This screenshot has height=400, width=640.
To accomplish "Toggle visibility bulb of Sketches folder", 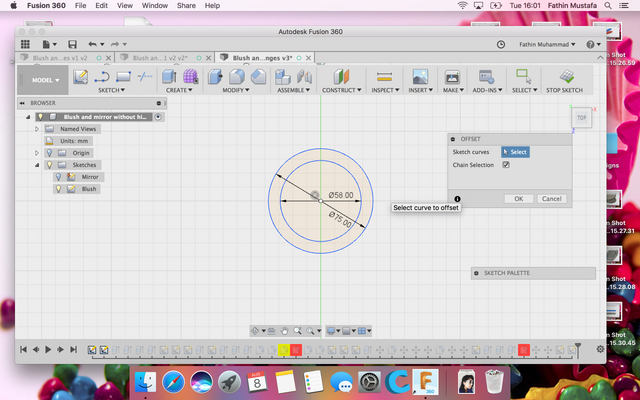I will (x=49, y=165).
